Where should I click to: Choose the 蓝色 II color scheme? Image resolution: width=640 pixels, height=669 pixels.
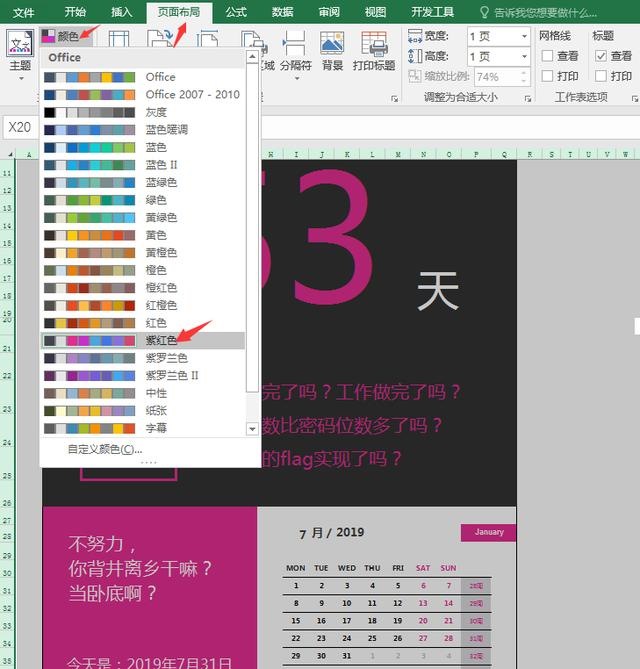click(x=143, y=165)
